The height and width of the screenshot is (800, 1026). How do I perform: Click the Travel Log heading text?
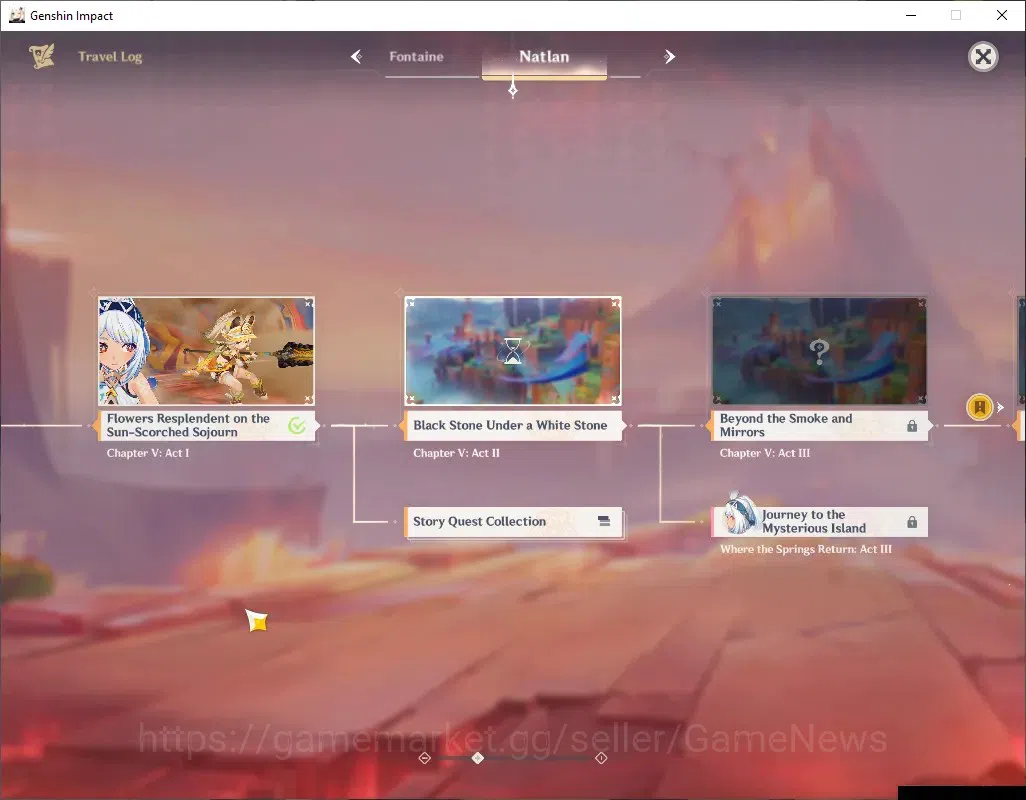[x=110, y=57]
